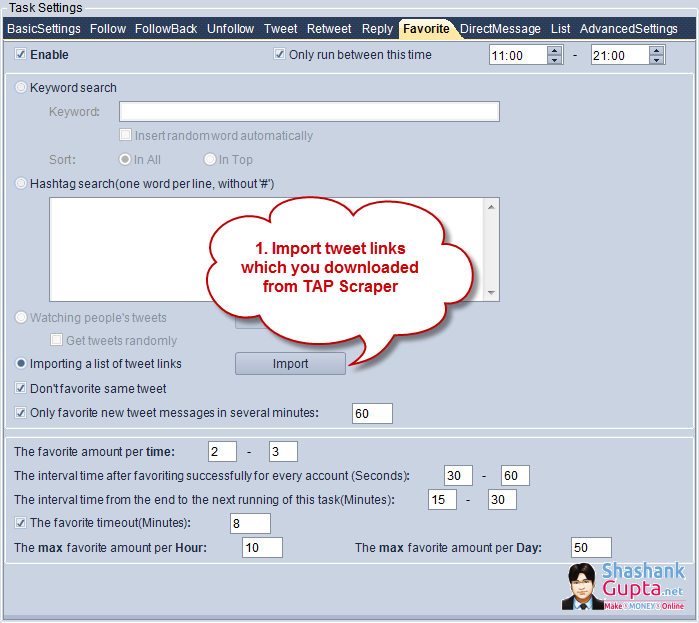Select the Favorite tab
The width and height of the screenshot is (699, 623).
(426, 29)
